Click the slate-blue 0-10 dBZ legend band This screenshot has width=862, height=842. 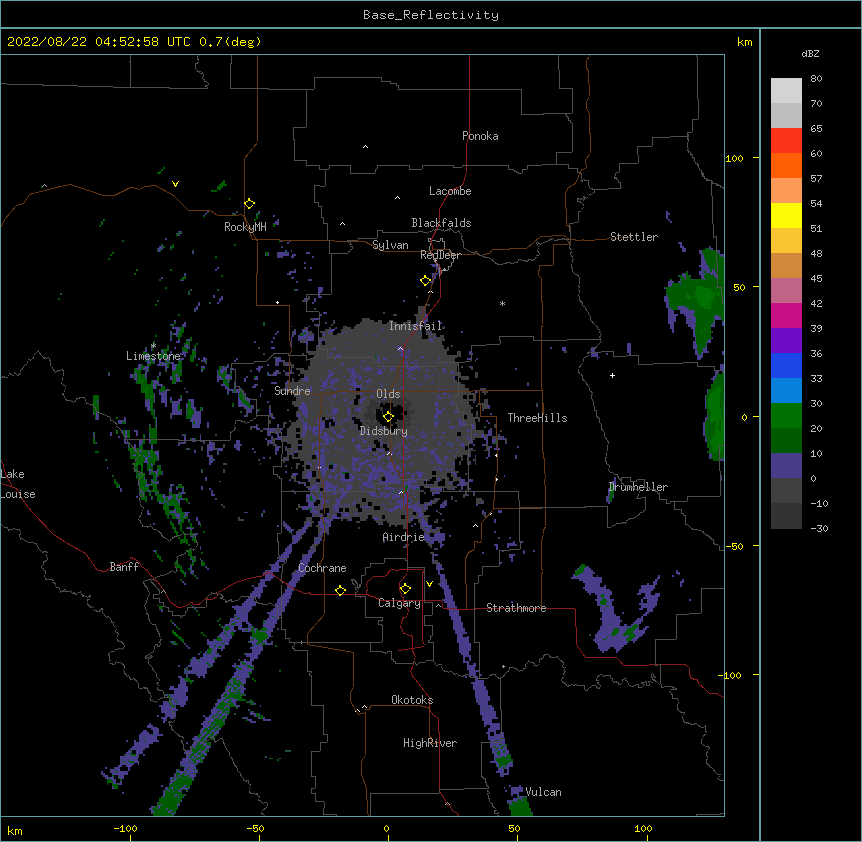(x=786, y=466)
